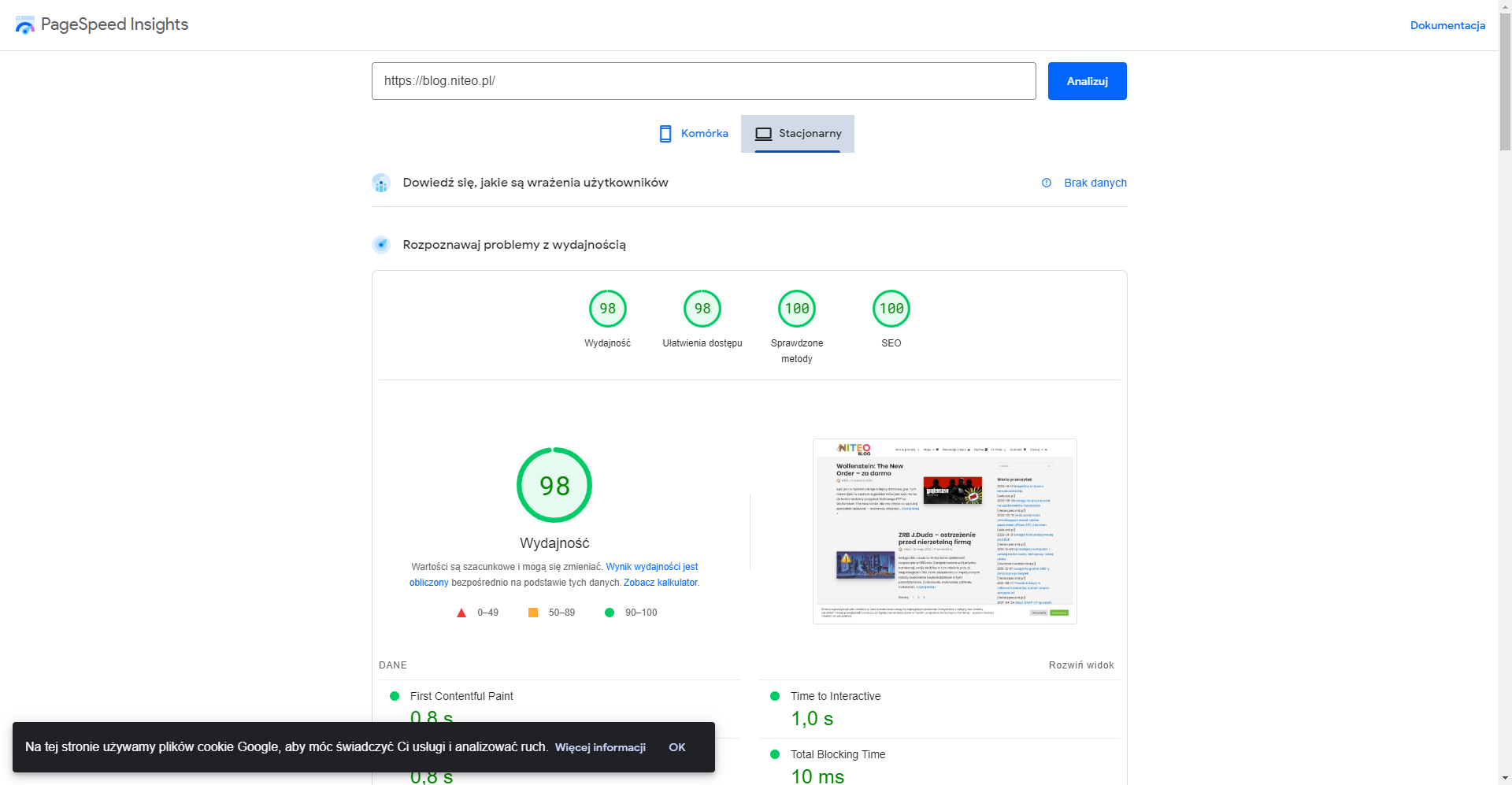Click the PageSpeed Insights logo icon

25,25
